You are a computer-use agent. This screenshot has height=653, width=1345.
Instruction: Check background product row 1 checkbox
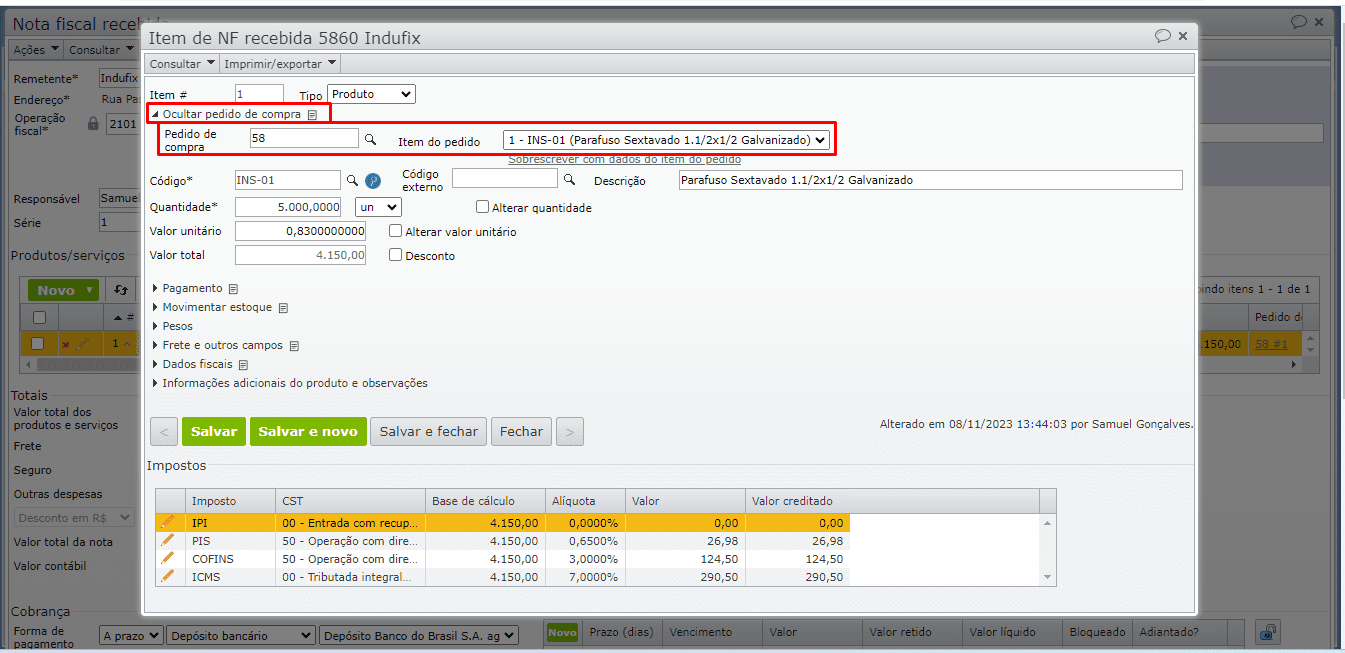(38, 343)
